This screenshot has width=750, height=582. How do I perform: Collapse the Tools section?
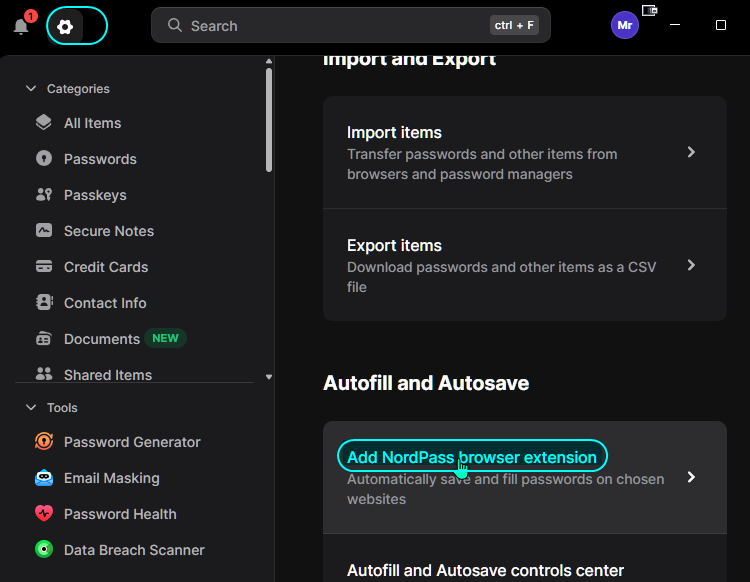(x=31, y=407)
